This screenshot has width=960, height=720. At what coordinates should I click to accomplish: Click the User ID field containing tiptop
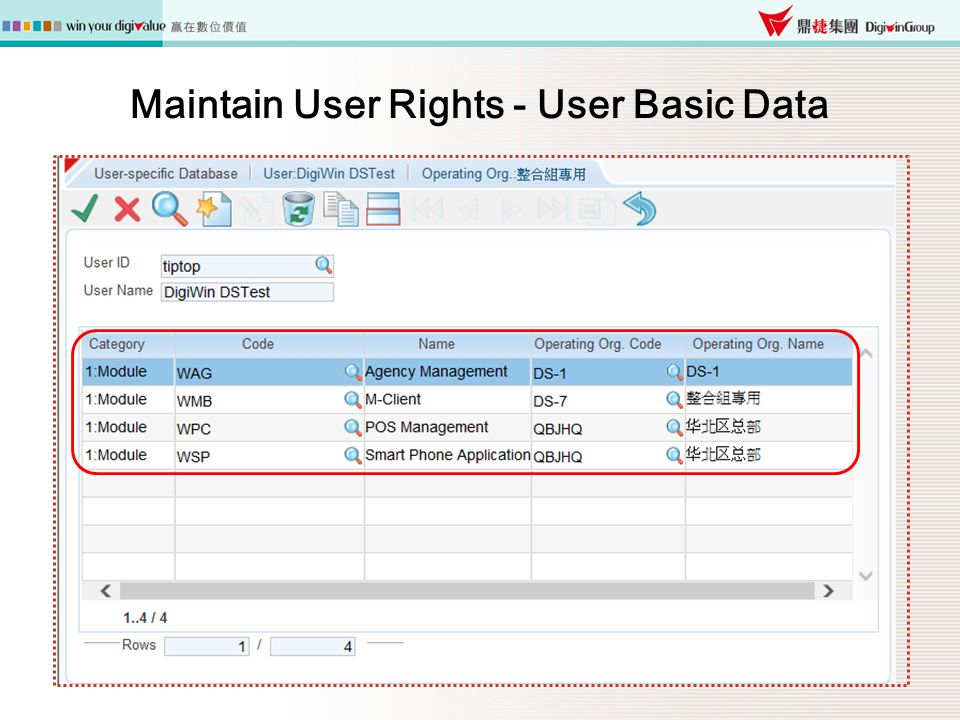coord(247,266)
